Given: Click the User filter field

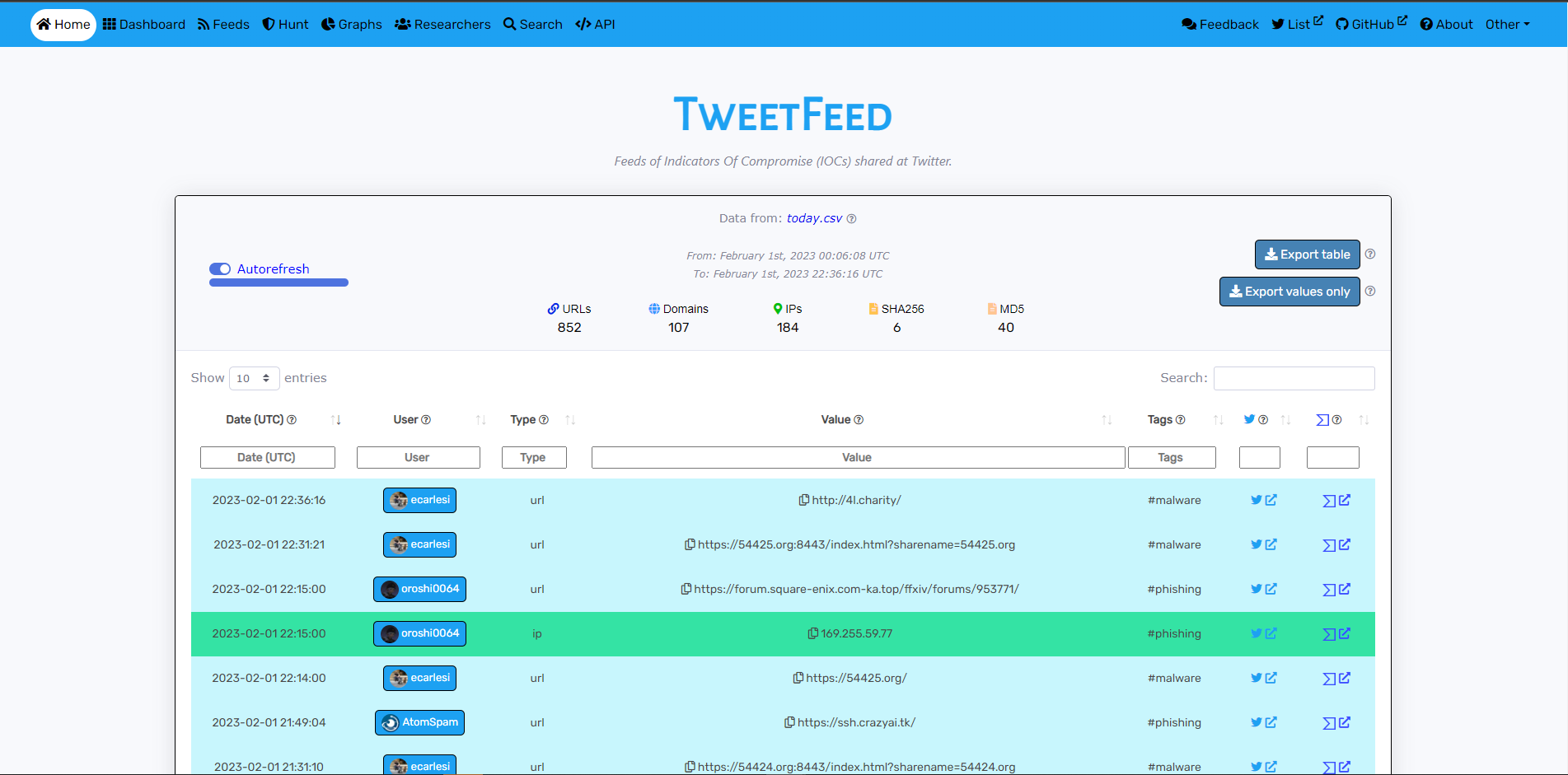Looking at the screenshot, I should coord(419,458).
